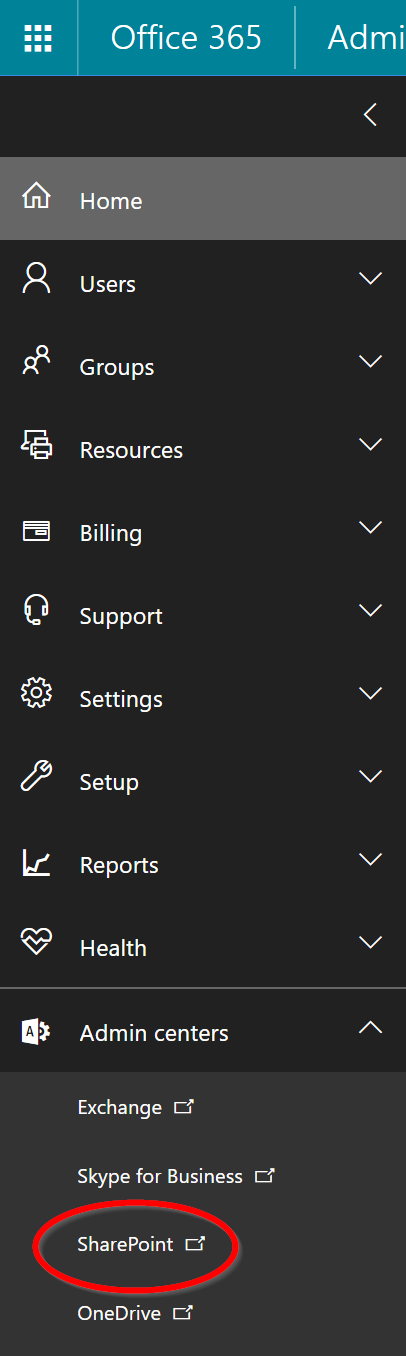Click the Setup wrench icon
The image size is (406, 1356).
(36, 776)
